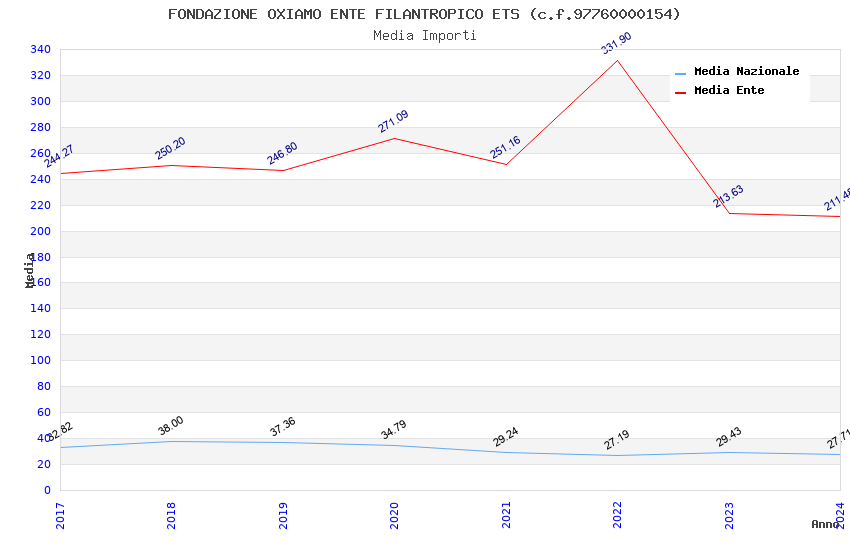Screen dimensions: 850x550
Task: Click the 29.43 national average label
Action: 729,437
